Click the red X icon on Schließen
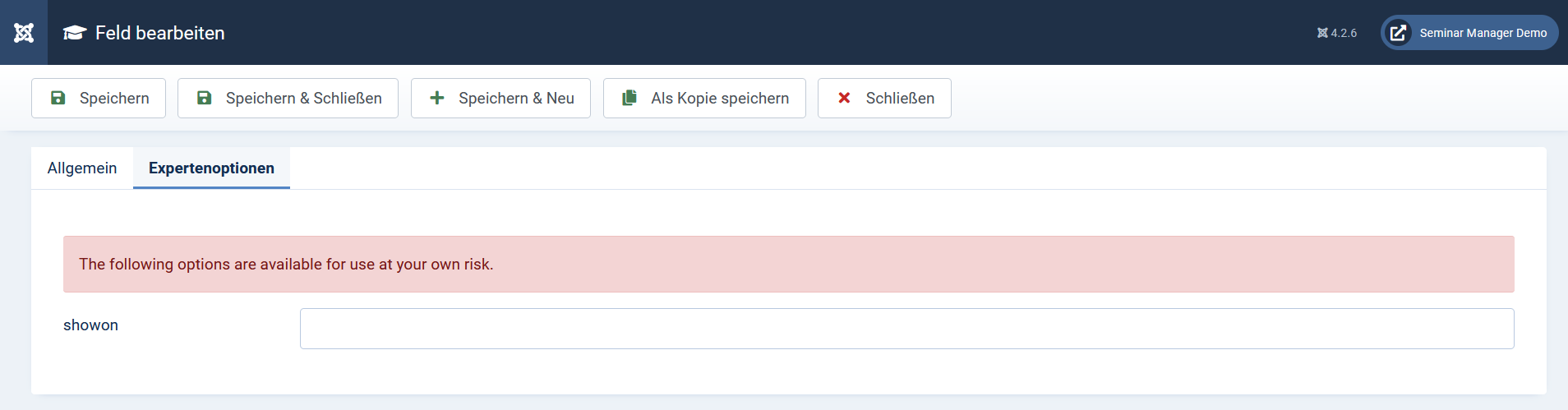 tap(844, 98)
